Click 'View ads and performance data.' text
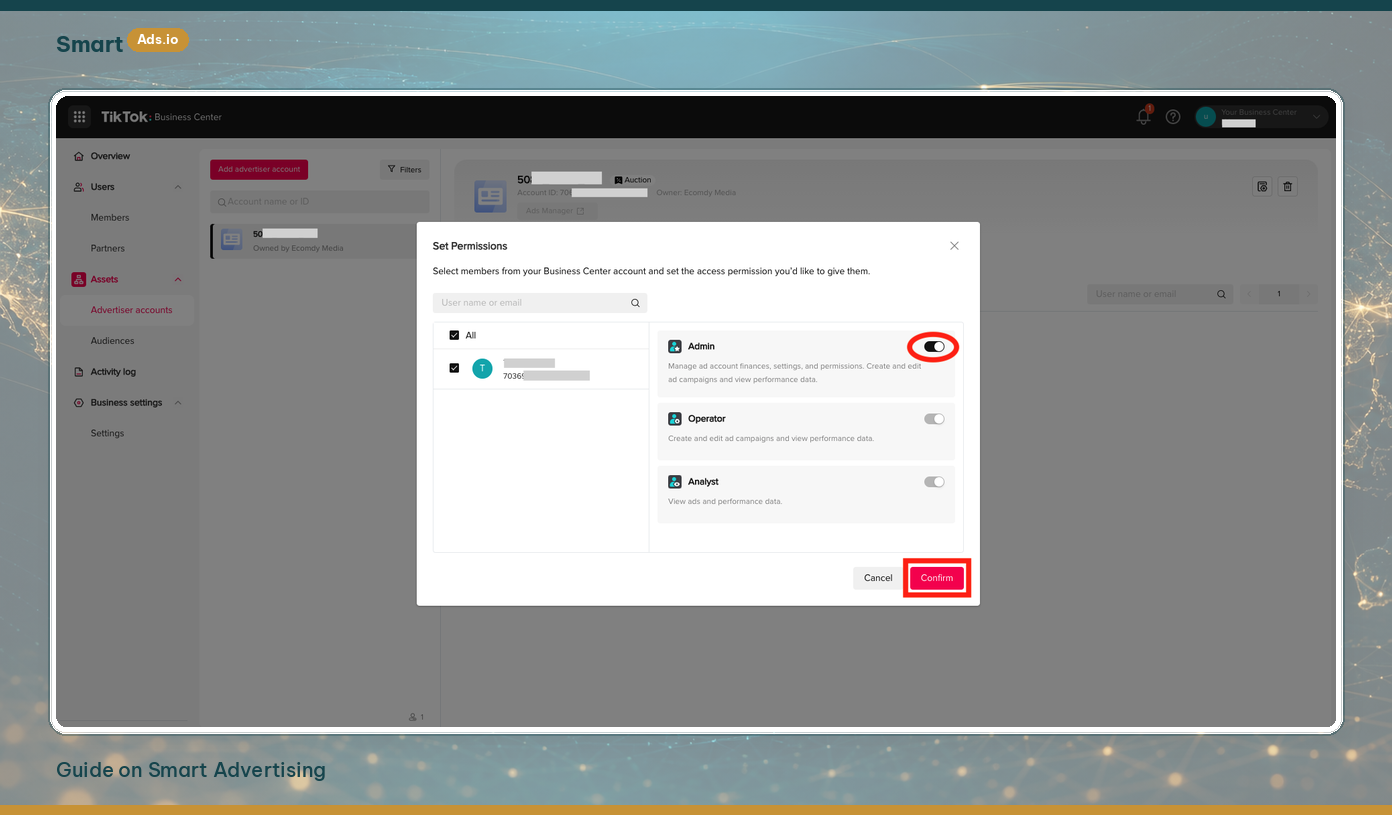The height and width of the screenshot is (815, 1392). (x=725, y=502)
